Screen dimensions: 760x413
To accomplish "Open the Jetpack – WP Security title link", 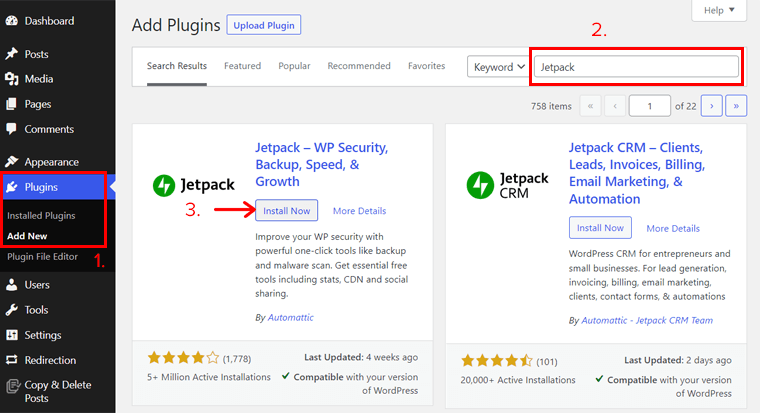I will point(322,164).
